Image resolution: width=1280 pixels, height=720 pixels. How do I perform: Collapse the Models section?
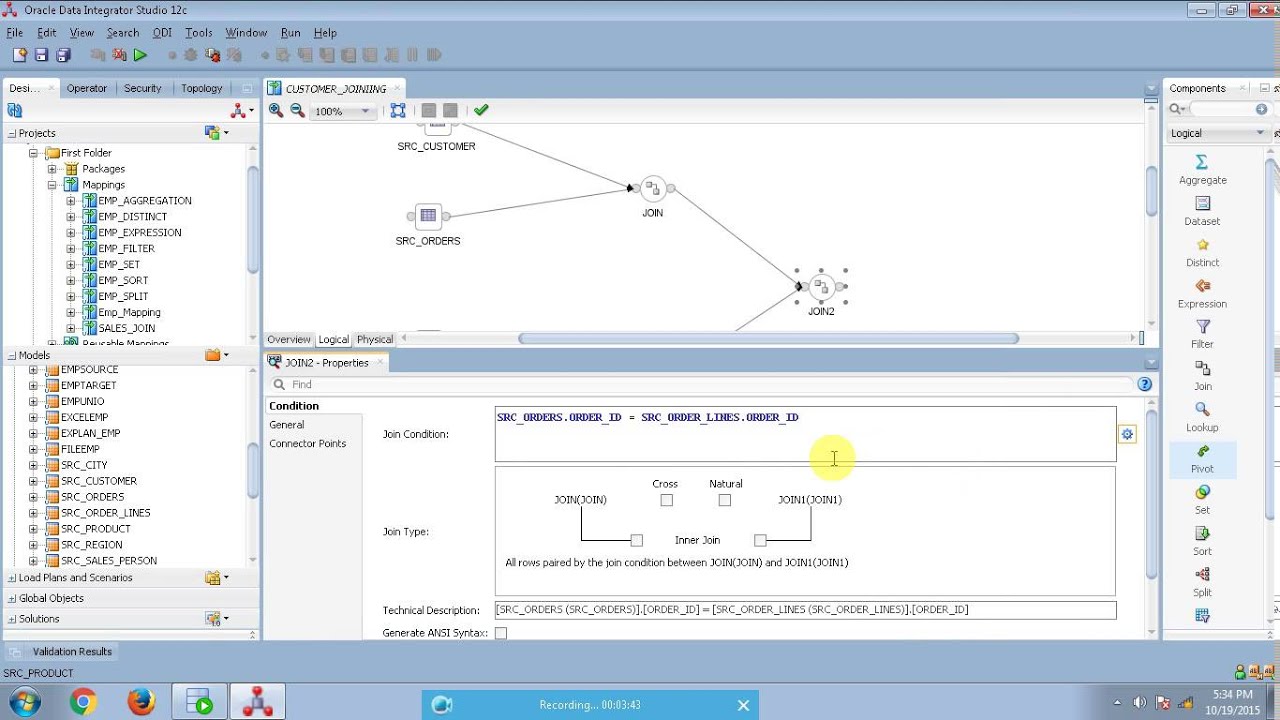pos(12,355)
